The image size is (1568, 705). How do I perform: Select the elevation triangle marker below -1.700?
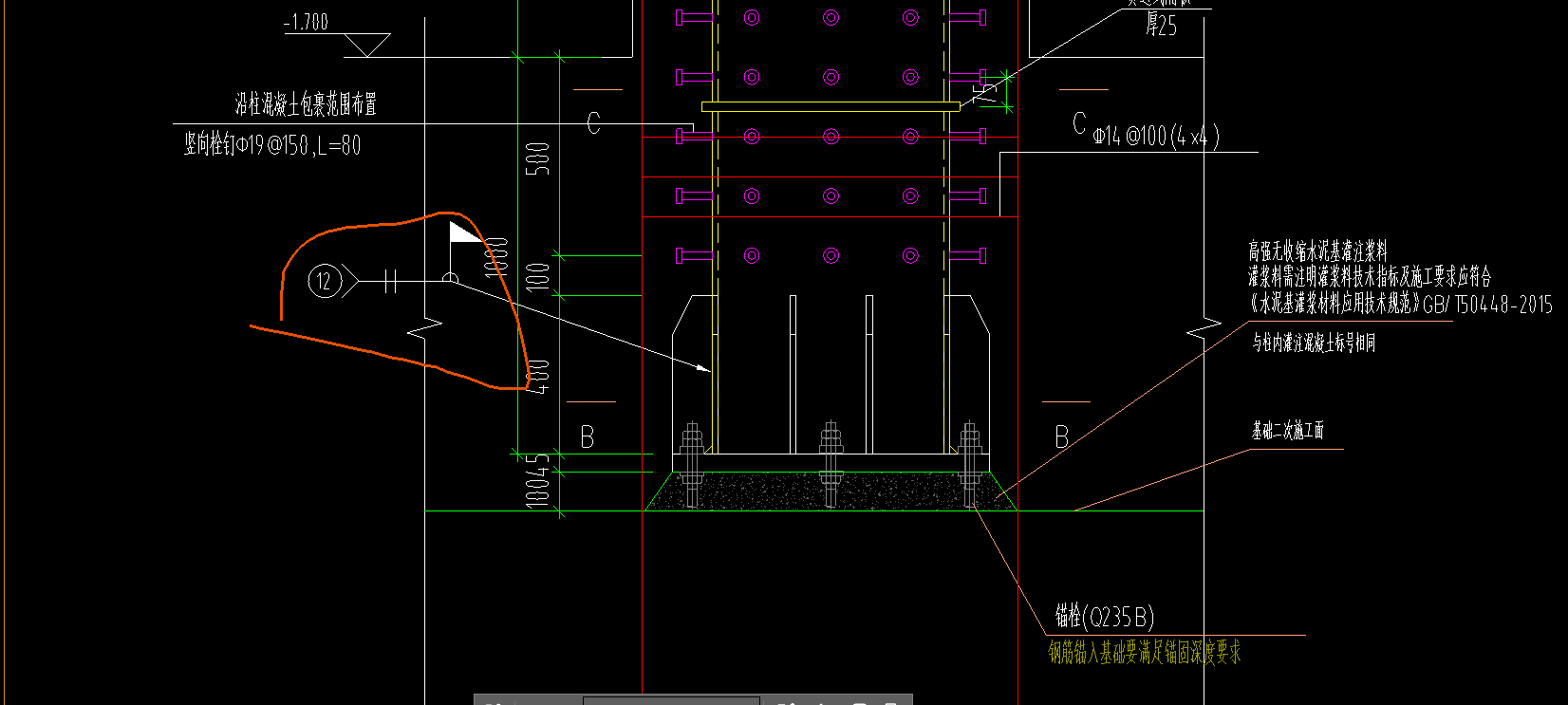coord(365,45)
